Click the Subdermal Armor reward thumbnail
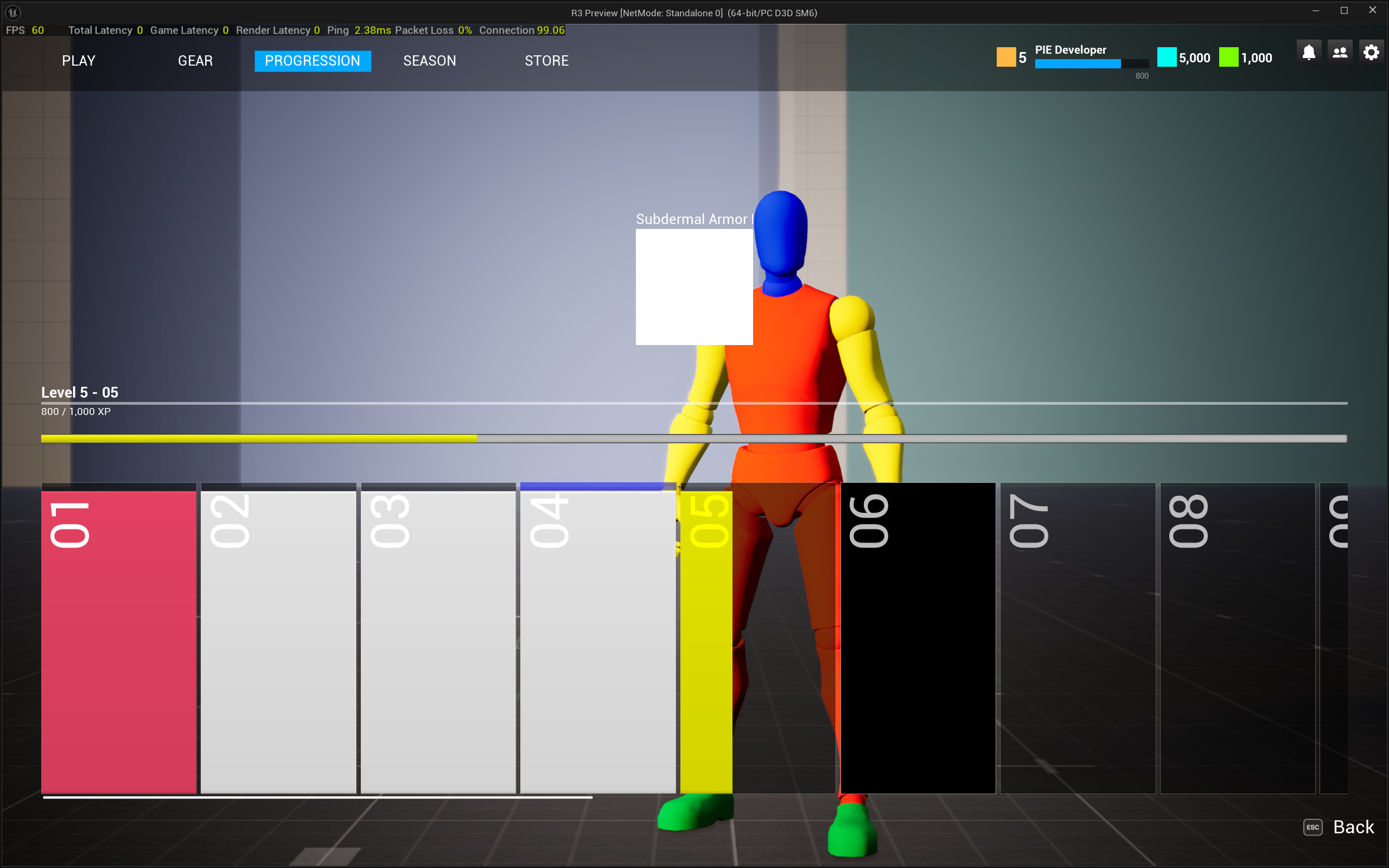Screen dimensions: 1389x868 pyautogui.click(x=694, y=286)
